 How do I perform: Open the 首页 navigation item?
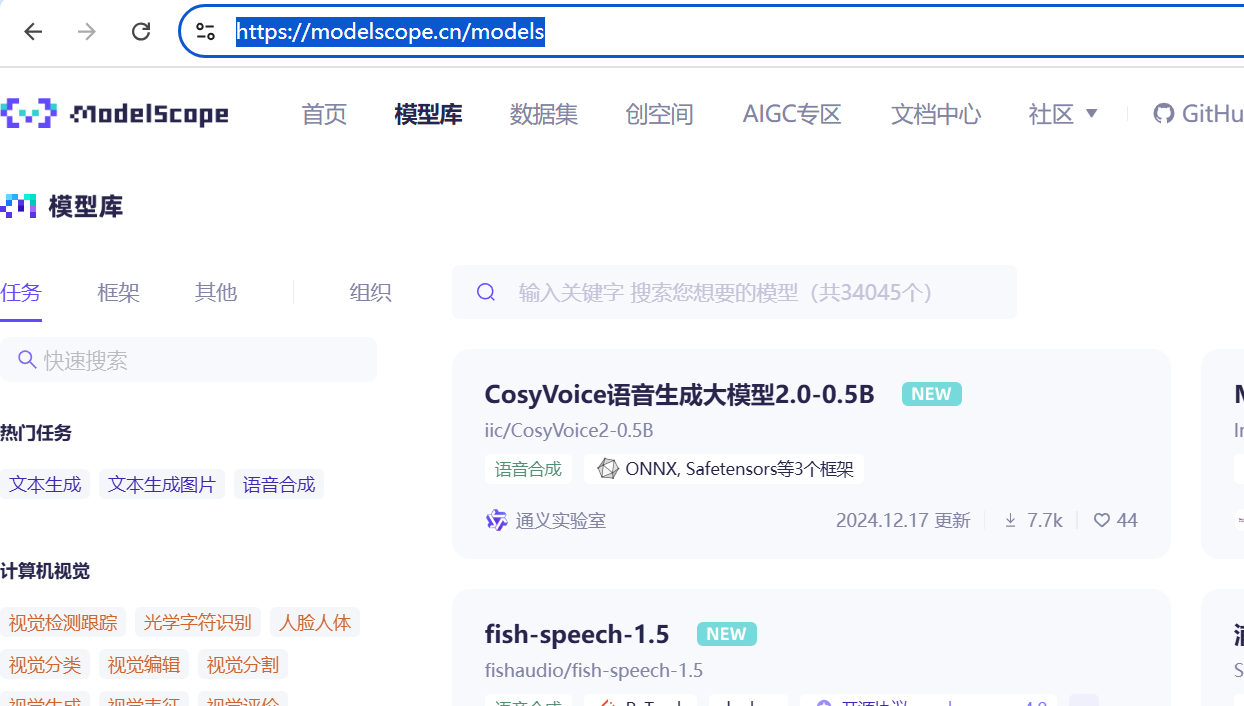click(x=324, y=114)
